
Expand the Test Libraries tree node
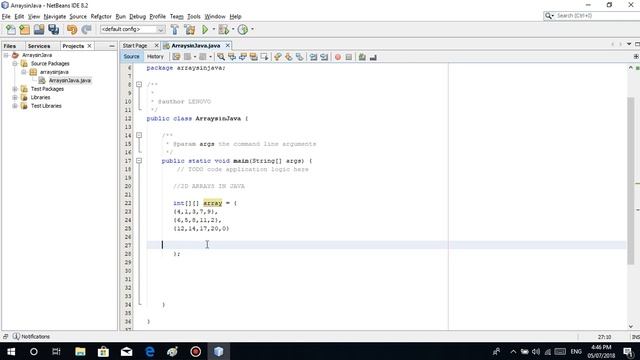pyautogui.click(x=15, y=106)
